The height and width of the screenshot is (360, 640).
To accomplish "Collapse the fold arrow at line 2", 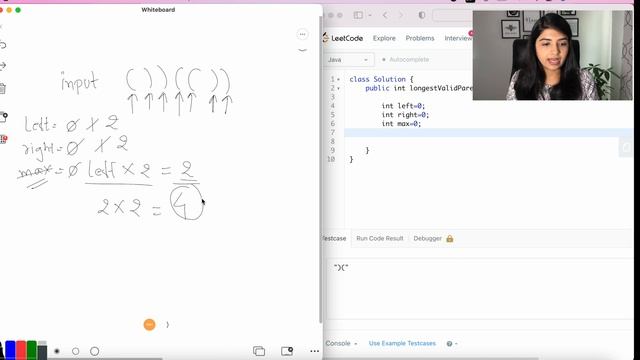I will [x=338, y=88].
